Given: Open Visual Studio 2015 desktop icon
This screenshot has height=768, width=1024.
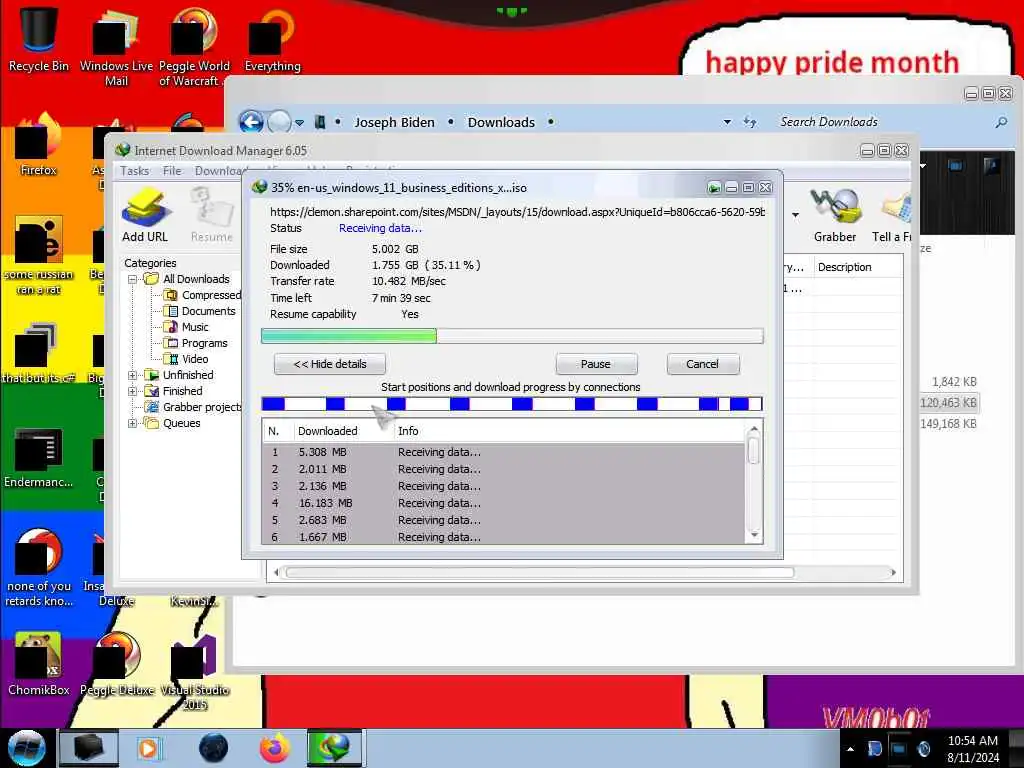Looking at the screenshot, I should tap(195, 671).
